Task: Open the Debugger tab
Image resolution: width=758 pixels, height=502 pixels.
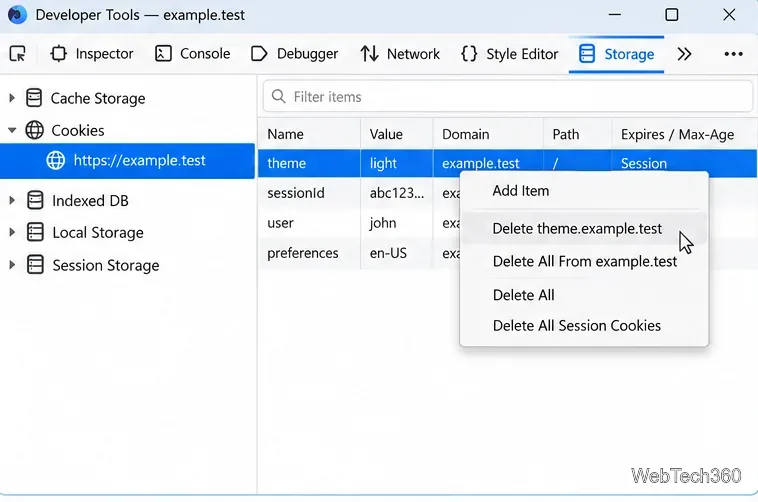Action: 294,54
